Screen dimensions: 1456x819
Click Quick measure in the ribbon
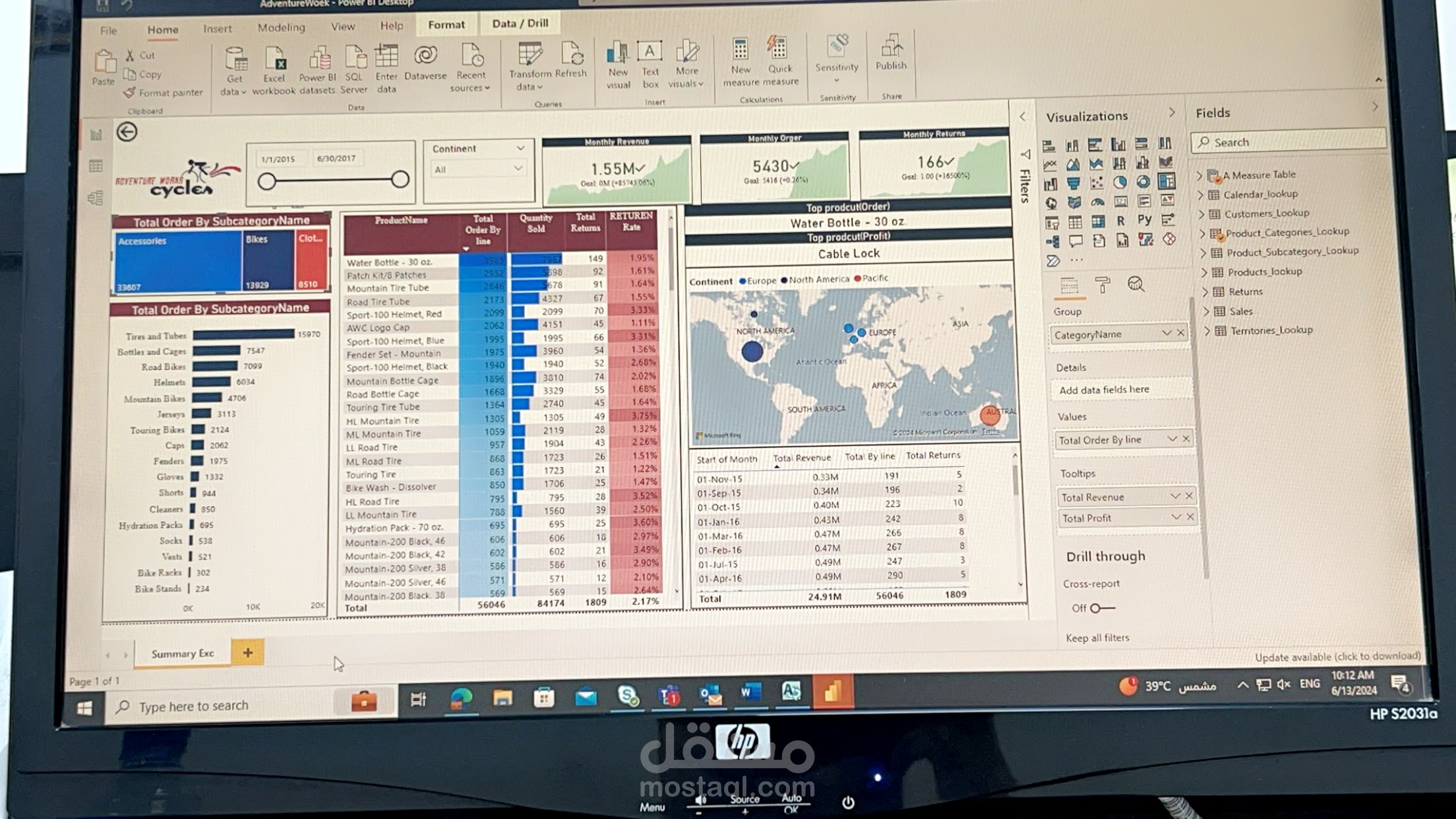pos(780,61)
